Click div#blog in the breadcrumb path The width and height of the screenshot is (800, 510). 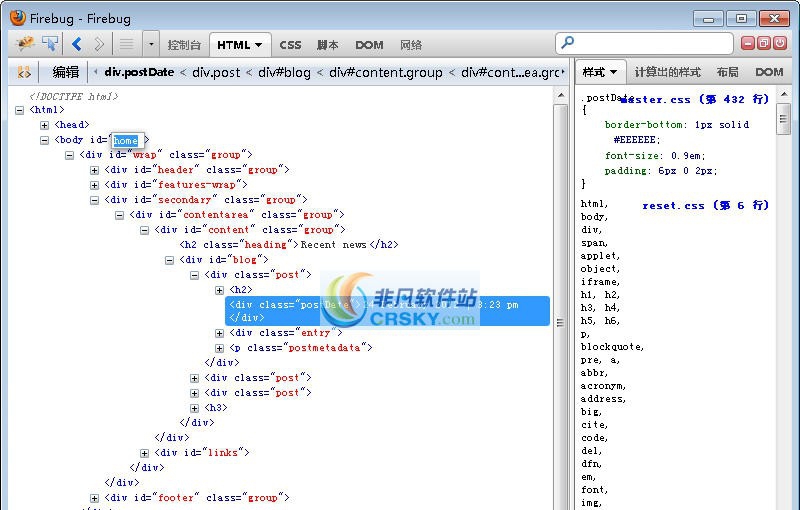click(x=284, y=72)
